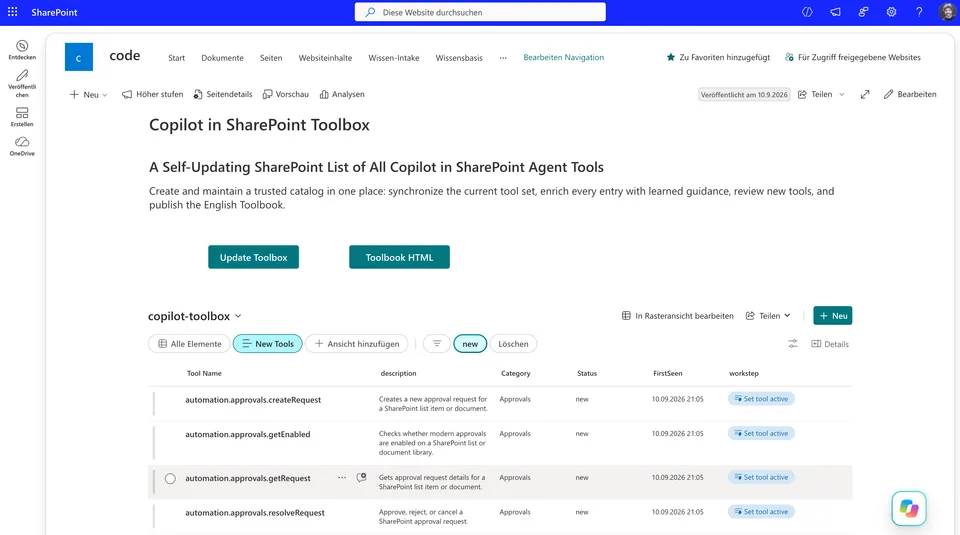Open Analysen in the toolbar
The width and height of the screenshot is (960, 535).
(342, 94)
